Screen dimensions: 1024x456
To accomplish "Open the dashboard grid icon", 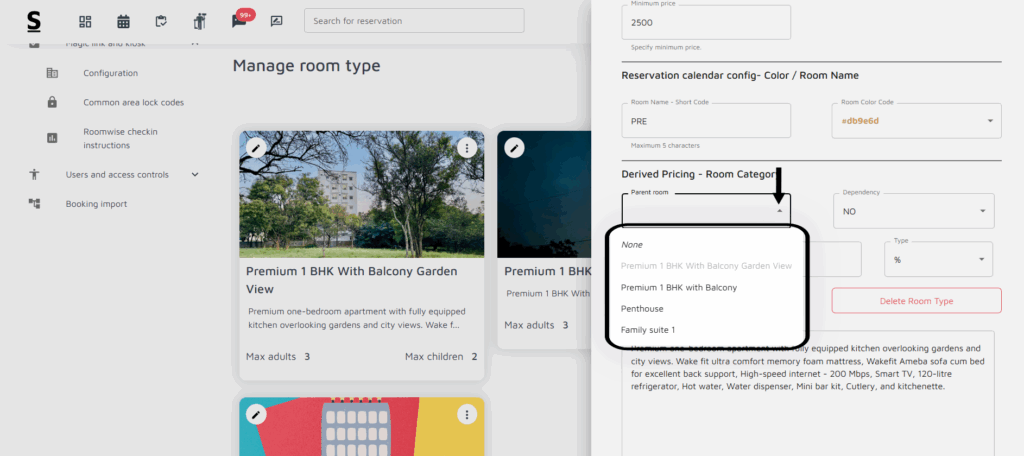I will 85,21.
